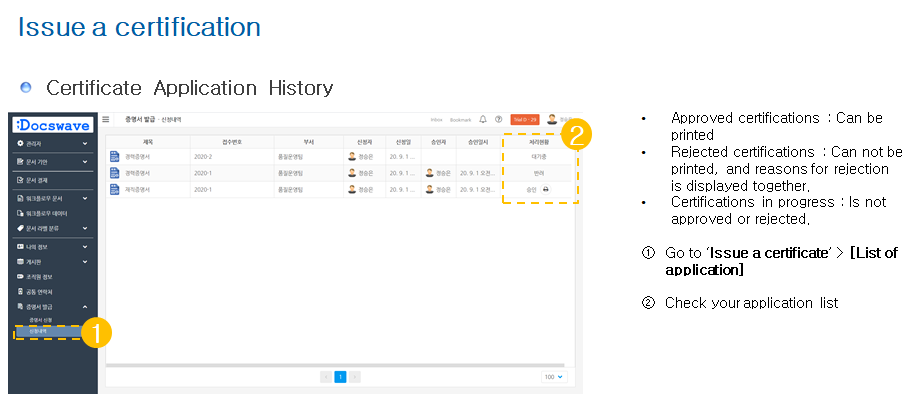This screenshot has height=394, width=918.
Task: Click approver avatar in rejected 경력증명서 row
Action: coord(430,173)
